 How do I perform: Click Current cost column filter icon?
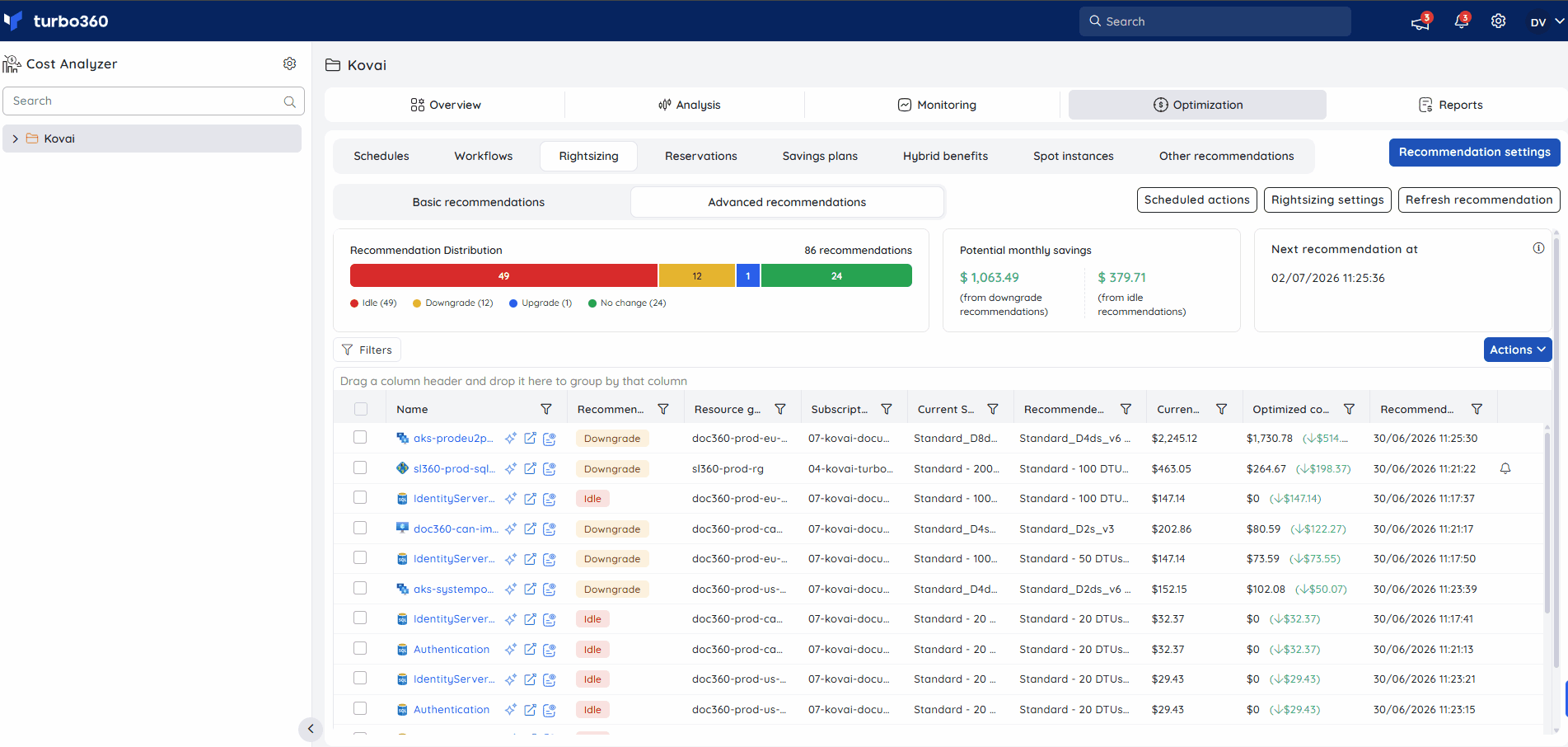click(1222, 409)
